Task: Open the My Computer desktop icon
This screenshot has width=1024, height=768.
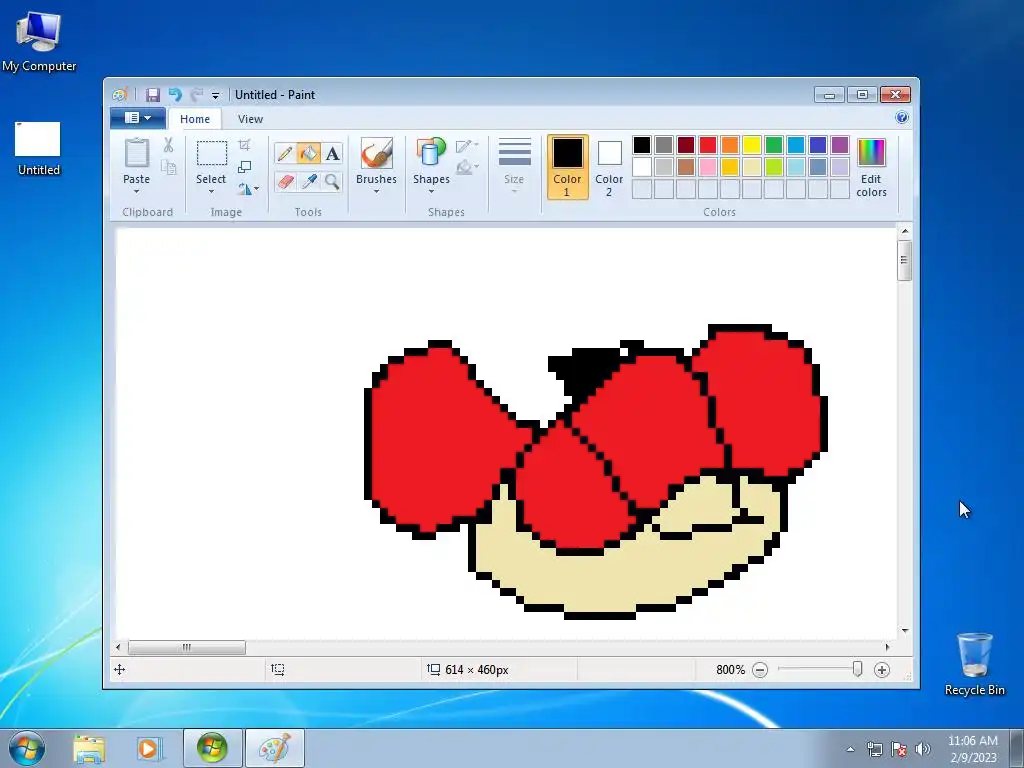Action: click(x=39, y=42)
